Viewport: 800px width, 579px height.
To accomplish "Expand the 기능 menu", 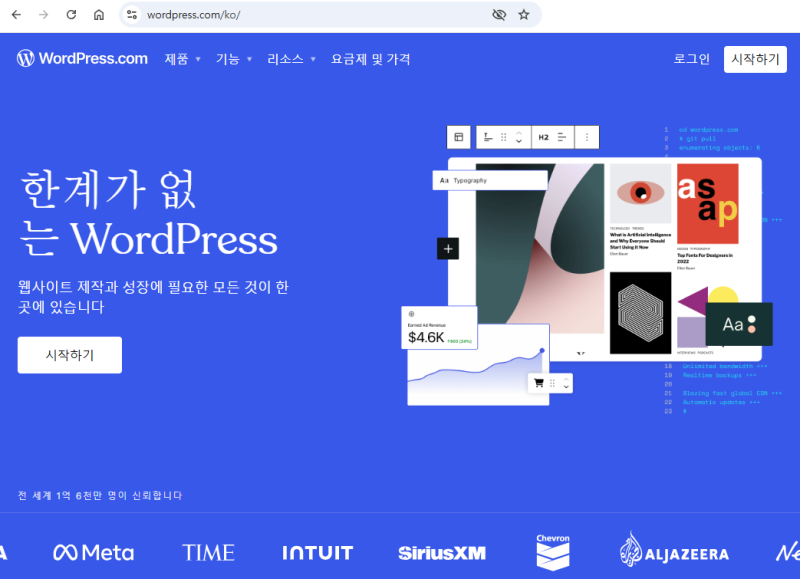I will 234,59.
